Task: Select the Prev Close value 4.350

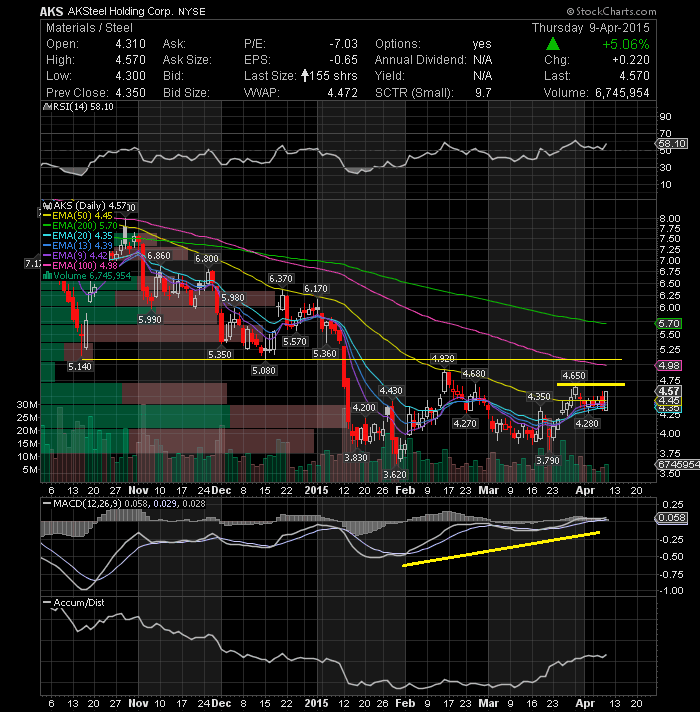Action: pyautogui.click(x=130, y=92)
